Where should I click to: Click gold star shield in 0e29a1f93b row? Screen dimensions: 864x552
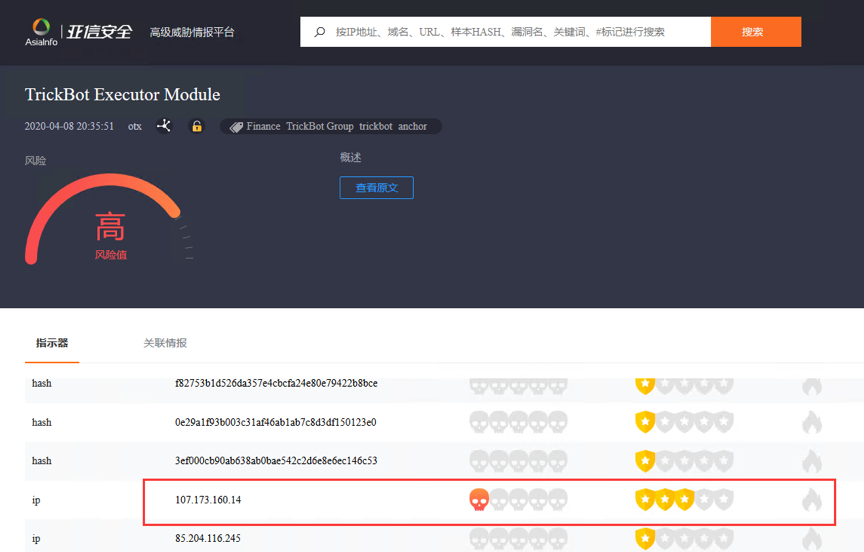pos(645,423)
